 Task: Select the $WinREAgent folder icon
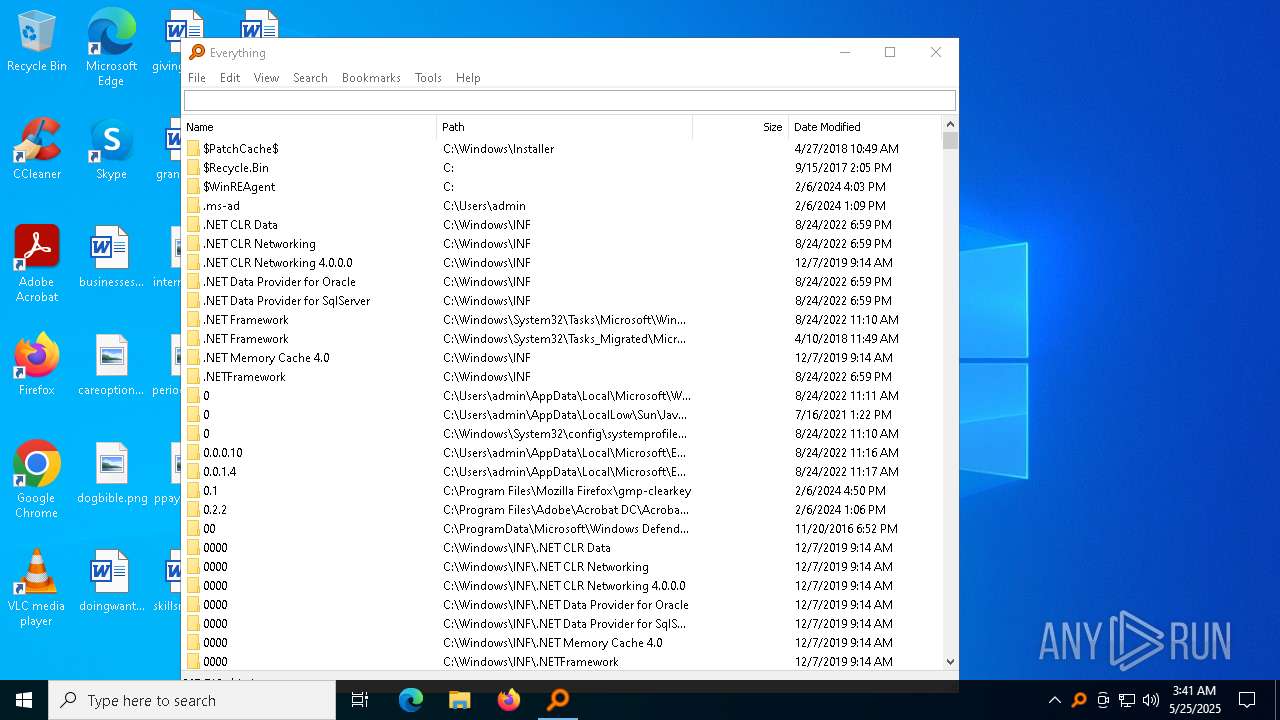[x=193, y=187]
